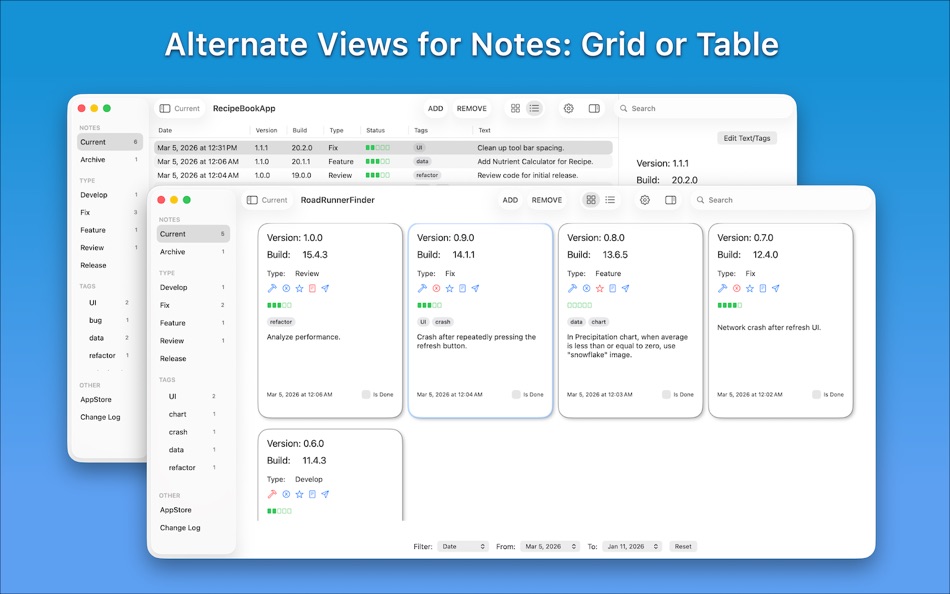Viewport: 950px width, 594px height.
Task: Select the hammer icon on the Version 1.0.0 card
Action: click(272, 288)
